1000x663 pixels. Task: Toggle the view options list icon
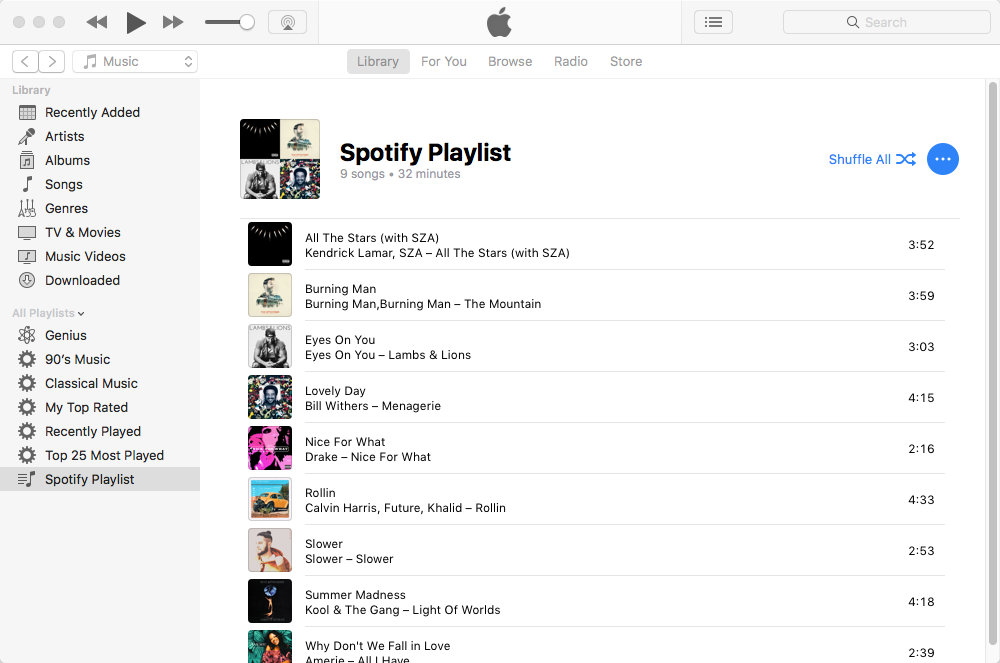pyautogui.click(x=713, y=21)
